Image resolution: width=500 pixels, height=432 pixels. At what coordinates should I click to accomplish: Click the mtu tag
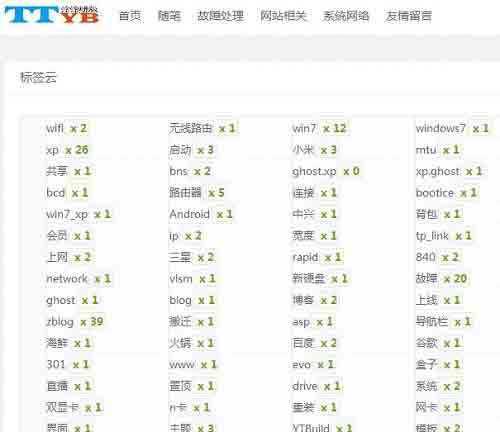point(426,150)
